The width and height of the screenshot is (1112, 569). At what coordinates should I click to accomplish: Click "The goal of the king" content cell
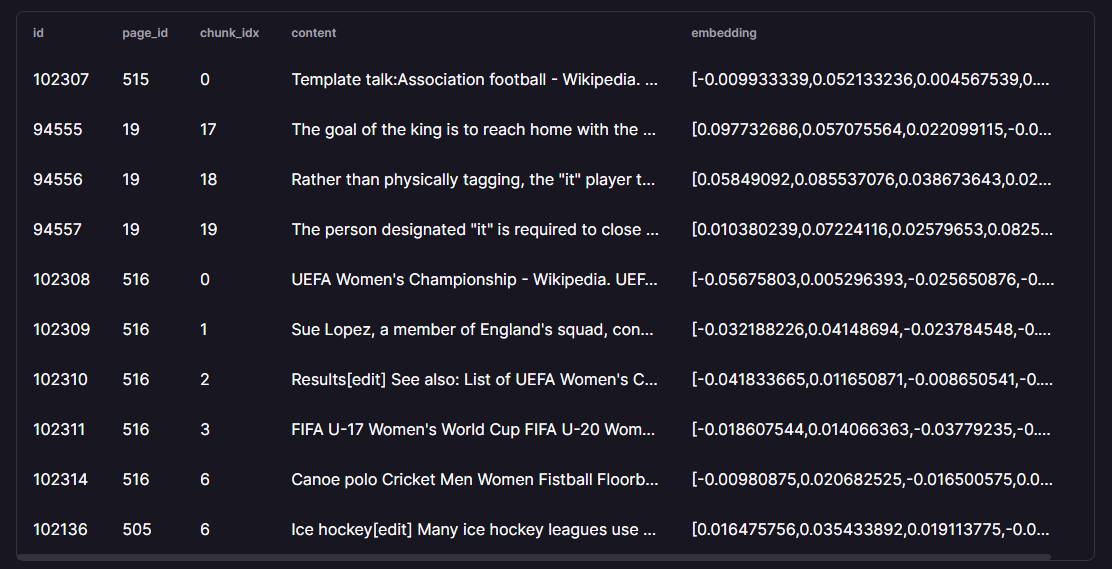(474, 129)
